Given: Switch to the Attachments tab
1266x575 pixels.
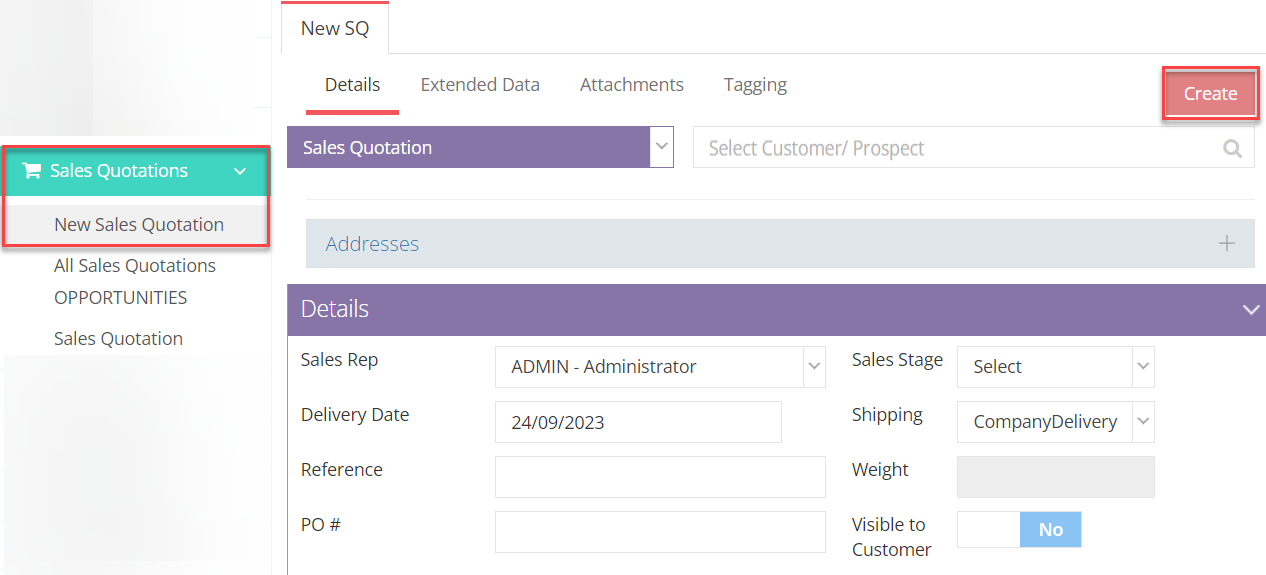Looking at the screenshot, I should (631, 85).
